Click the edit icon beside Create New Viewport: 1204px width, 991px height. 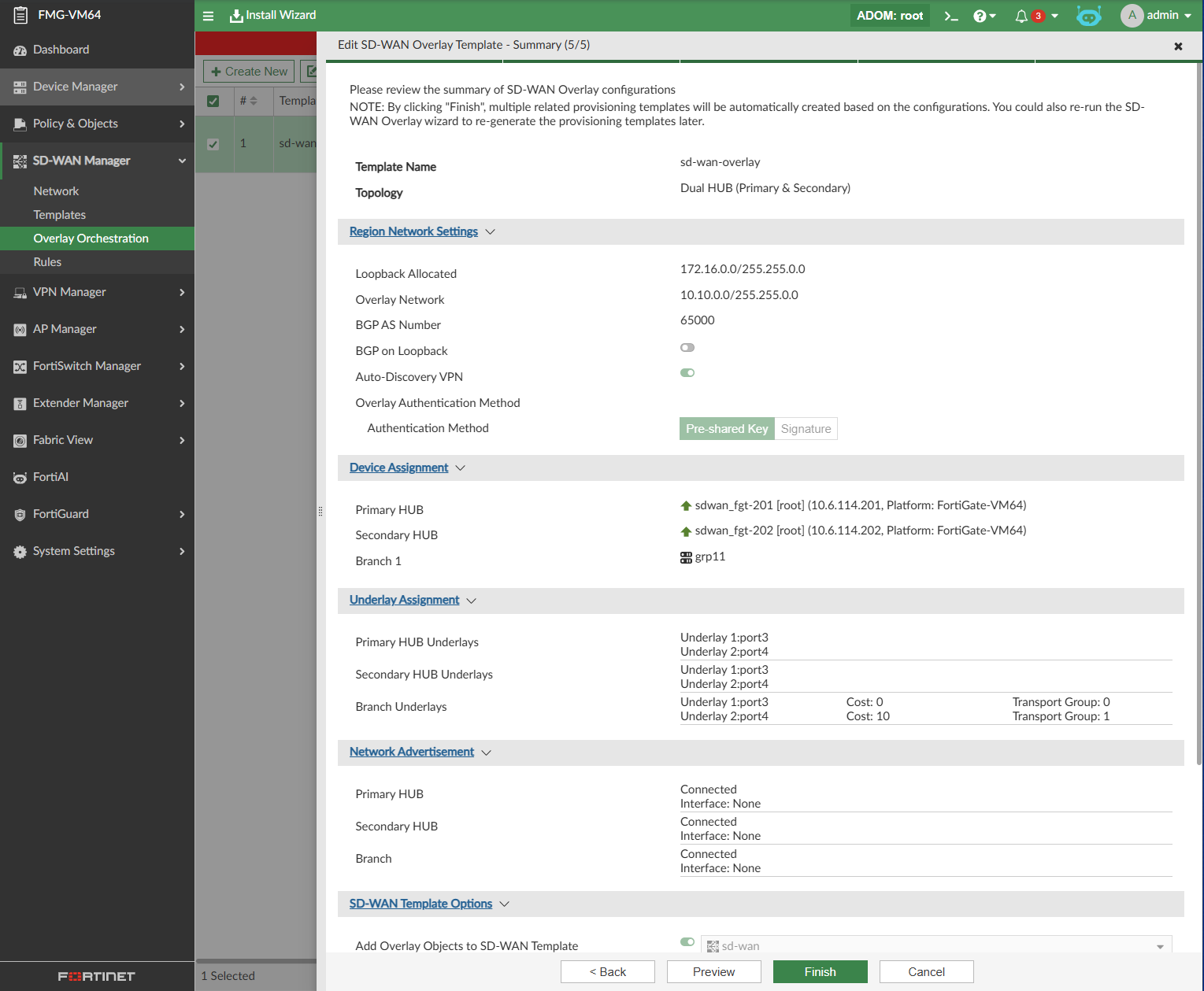[x=310, y=71]
